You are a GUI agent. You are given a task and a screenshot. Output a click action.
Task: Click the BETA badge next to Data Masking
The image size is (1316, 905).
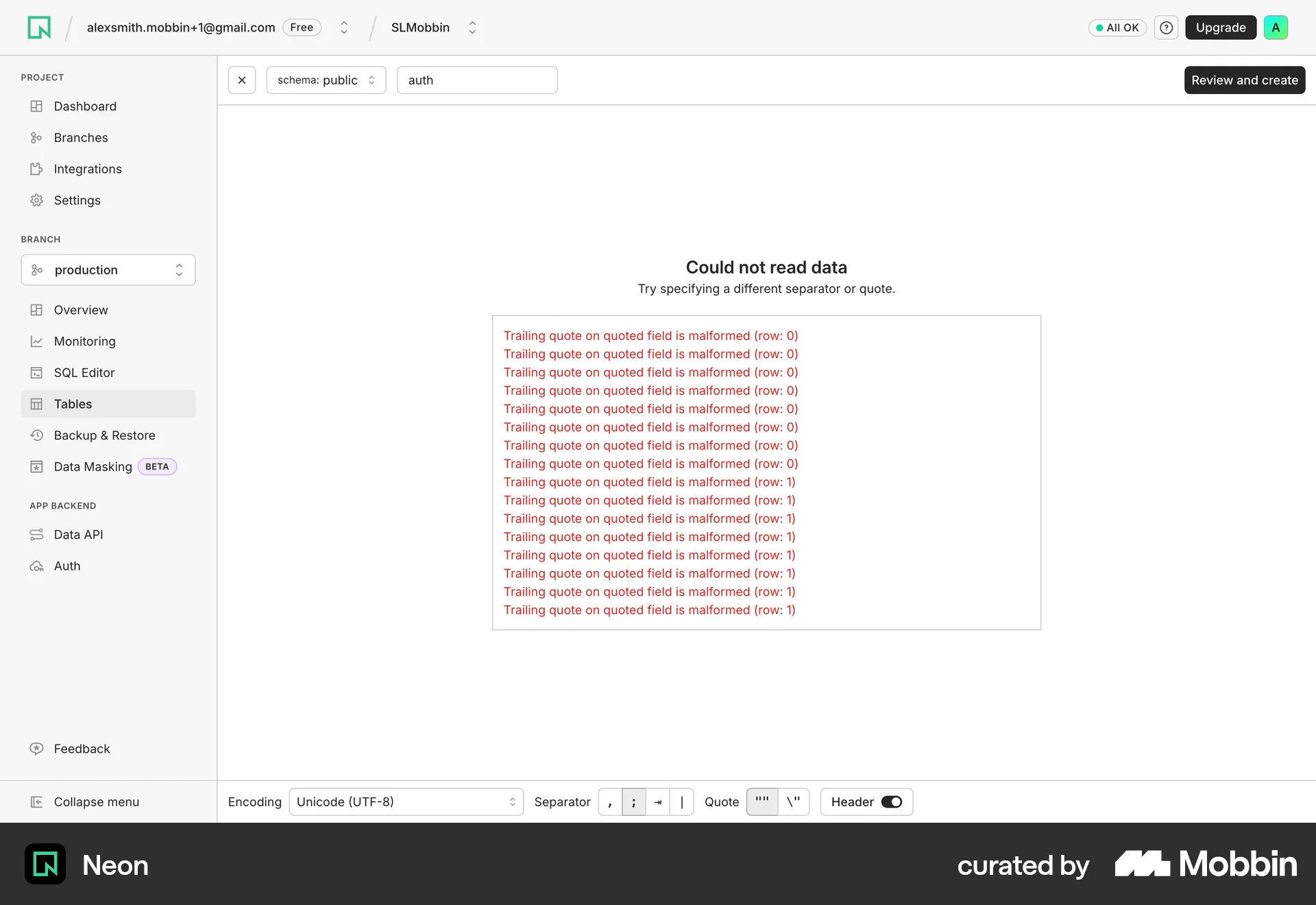coord(157,467)
